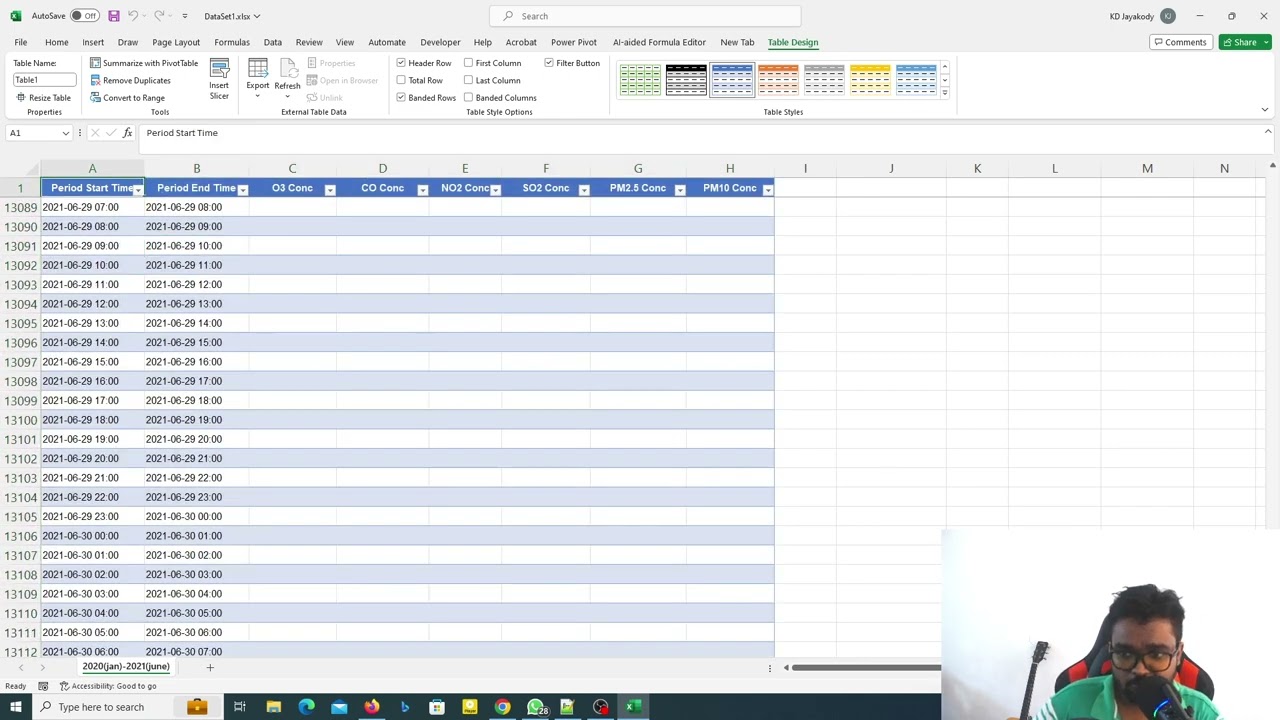Viewport: 1280px width, 720px height.
Task: Enable Banded Columns checkbox
Action: (x=468, y=98)
